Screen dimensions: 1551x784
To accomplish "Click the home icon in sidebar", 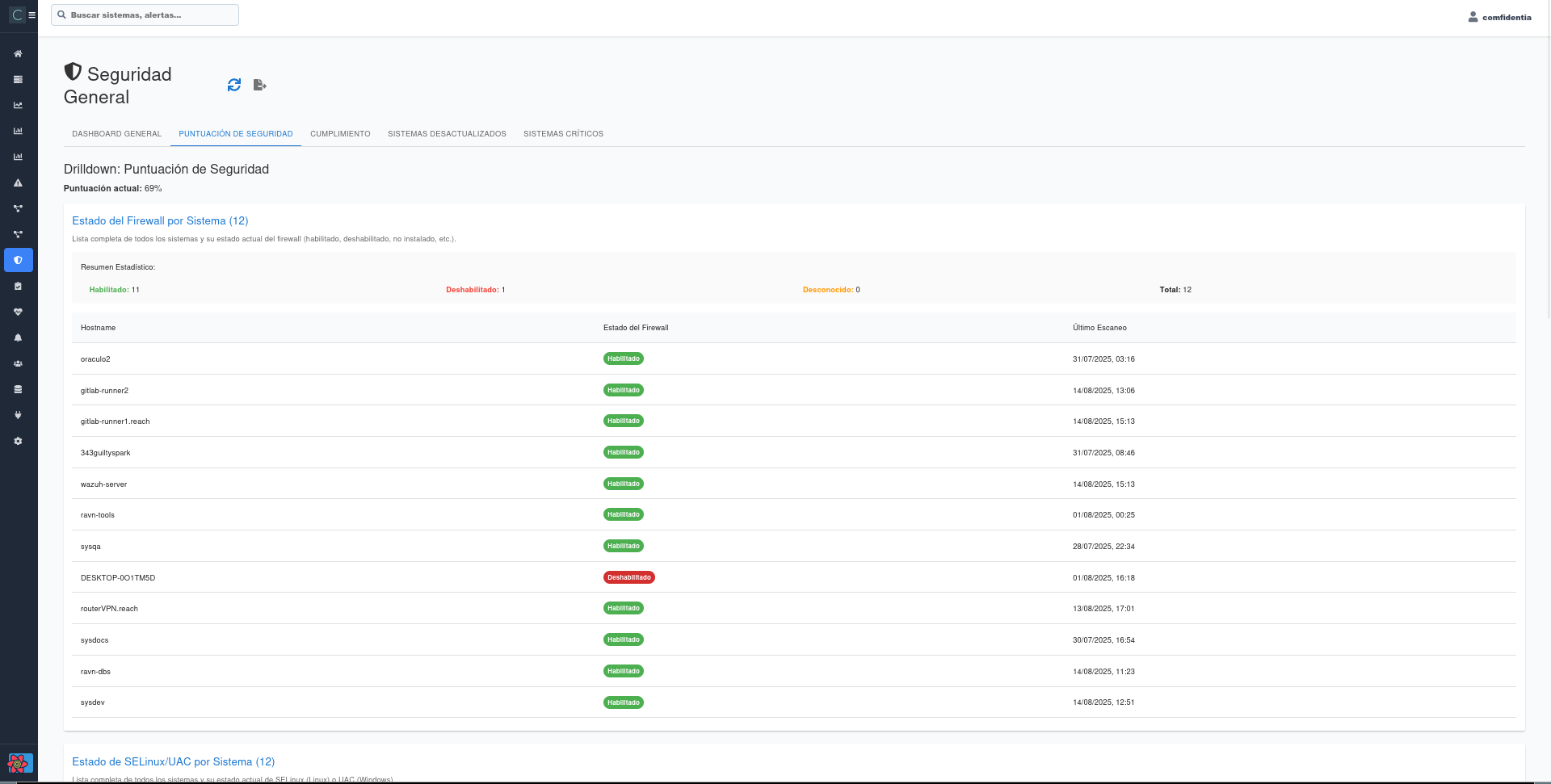I will pos(18,54).
